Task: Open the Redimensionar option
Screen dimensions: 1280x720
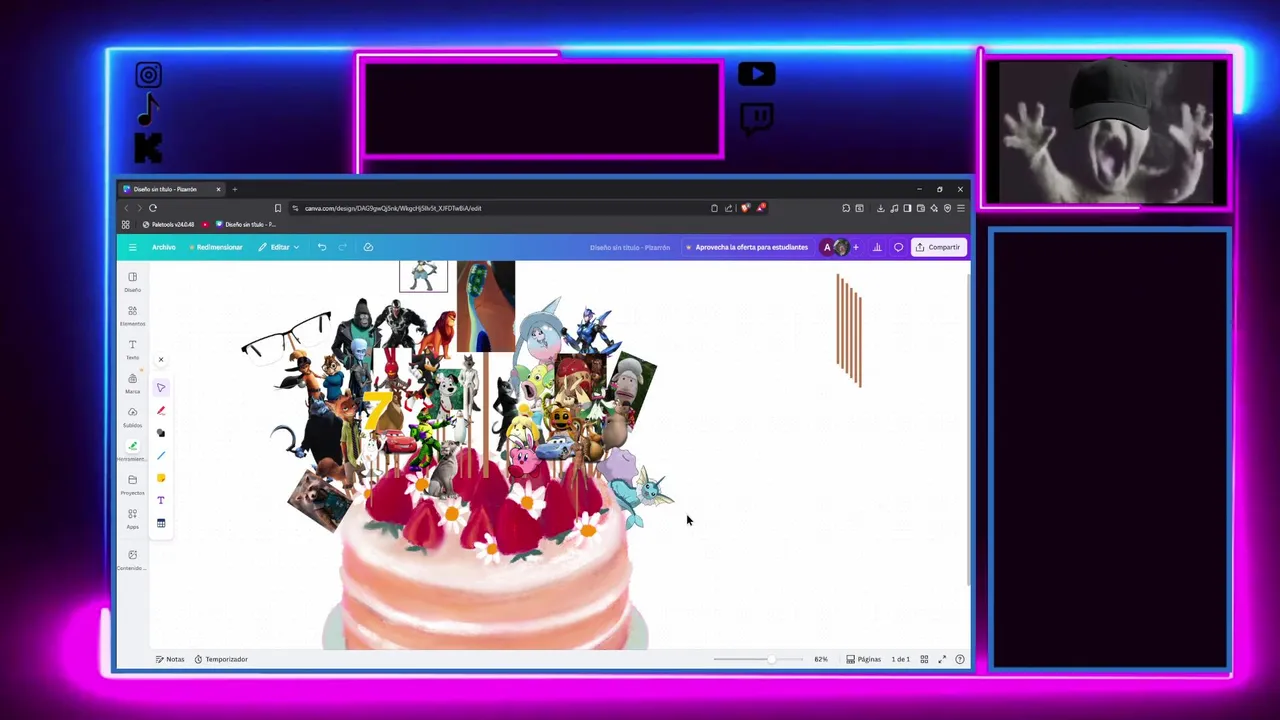Action: point(215,247)
